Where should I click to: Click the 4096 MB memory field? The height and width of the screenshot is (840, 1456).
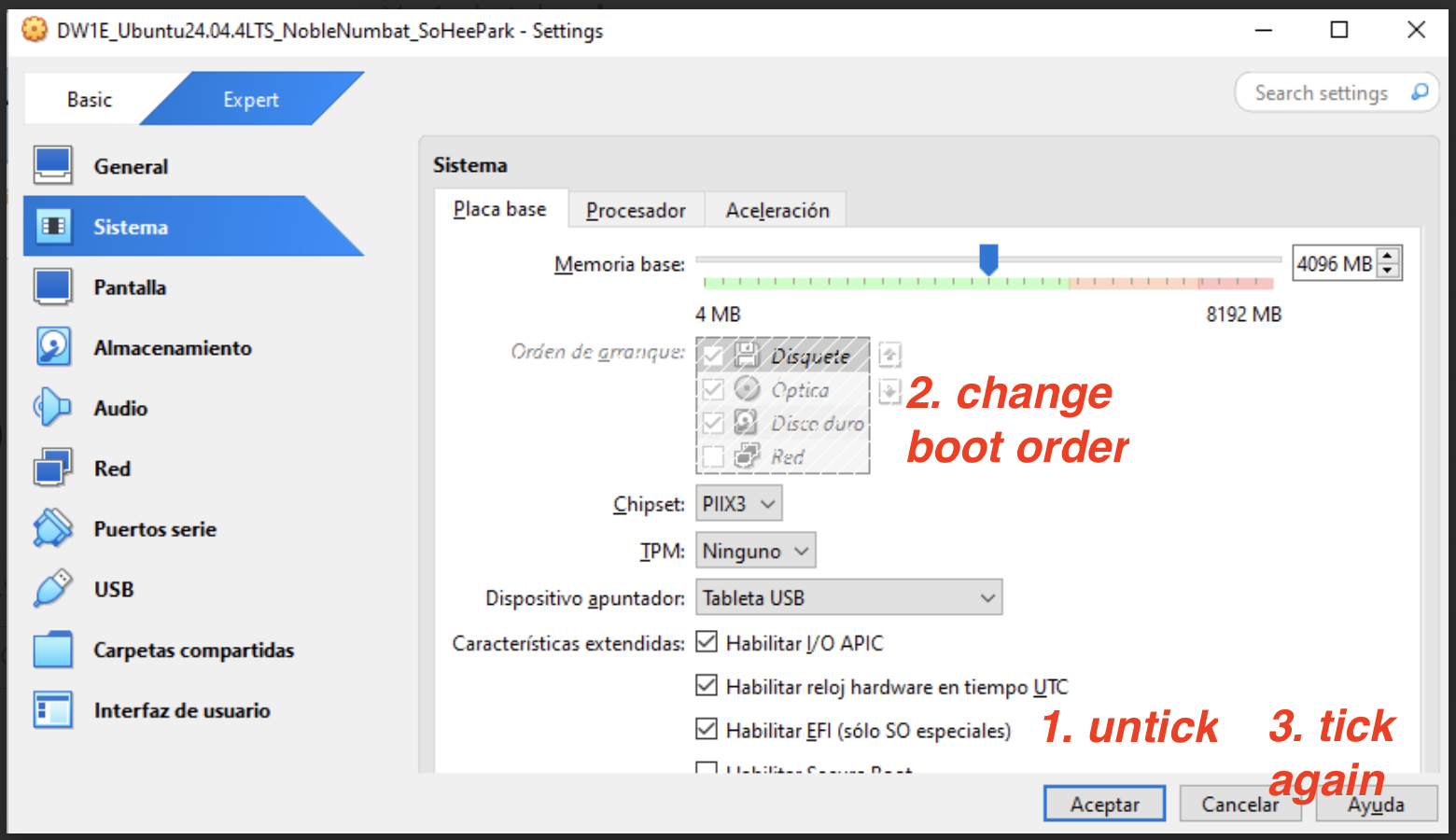1335,263
